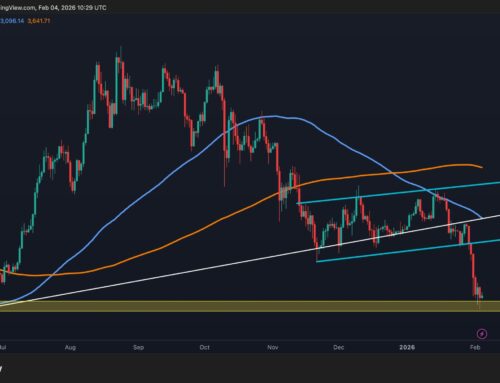This screenshot has height=383, width=500.
Task: Click the Nov label on time axis
Action: point(273,347)
